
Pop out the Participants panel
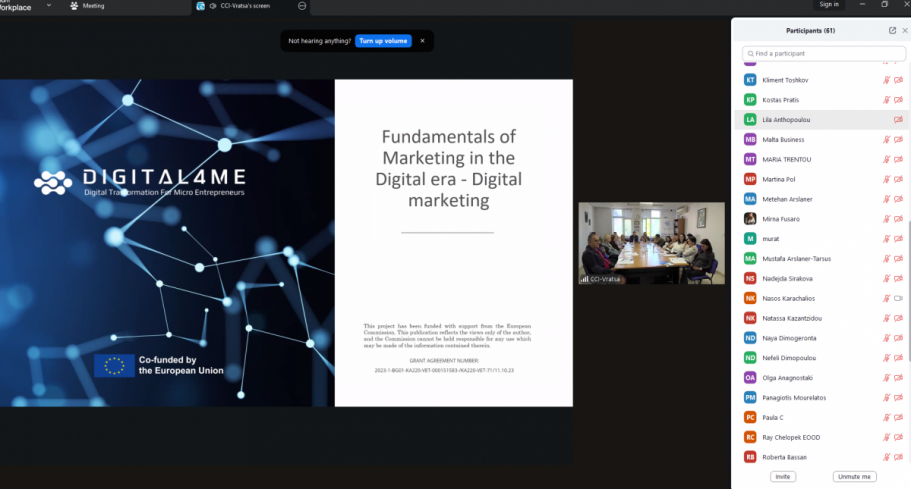892,31
